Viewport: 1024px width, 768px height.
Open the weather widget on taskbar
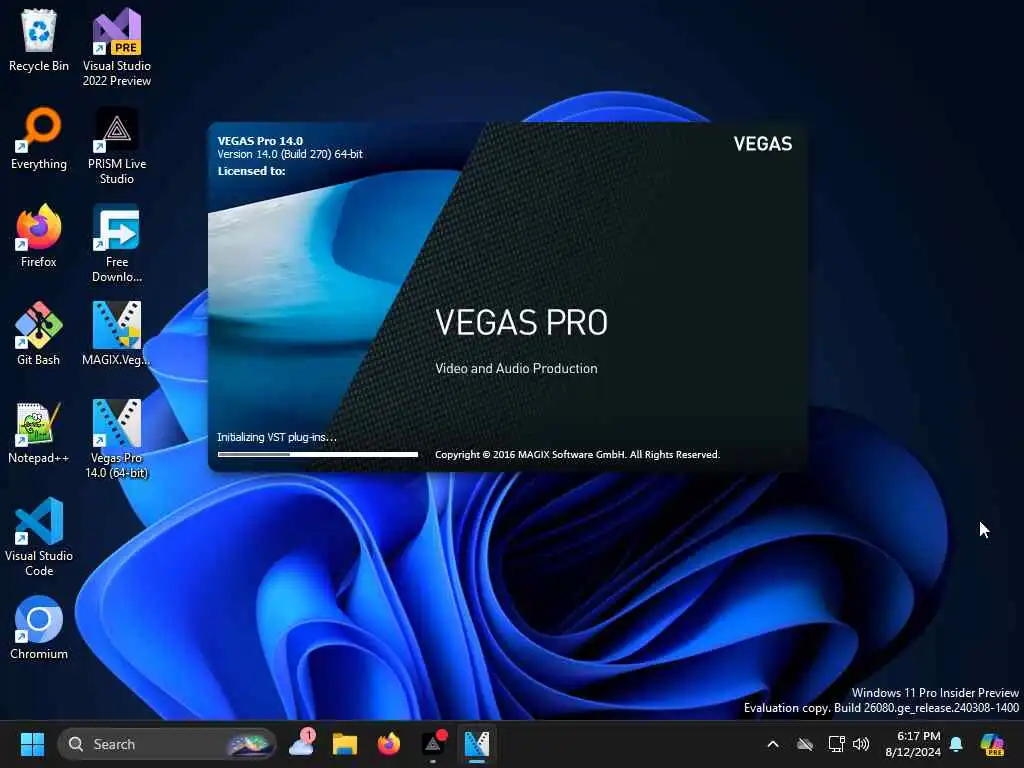pos(302,744)
